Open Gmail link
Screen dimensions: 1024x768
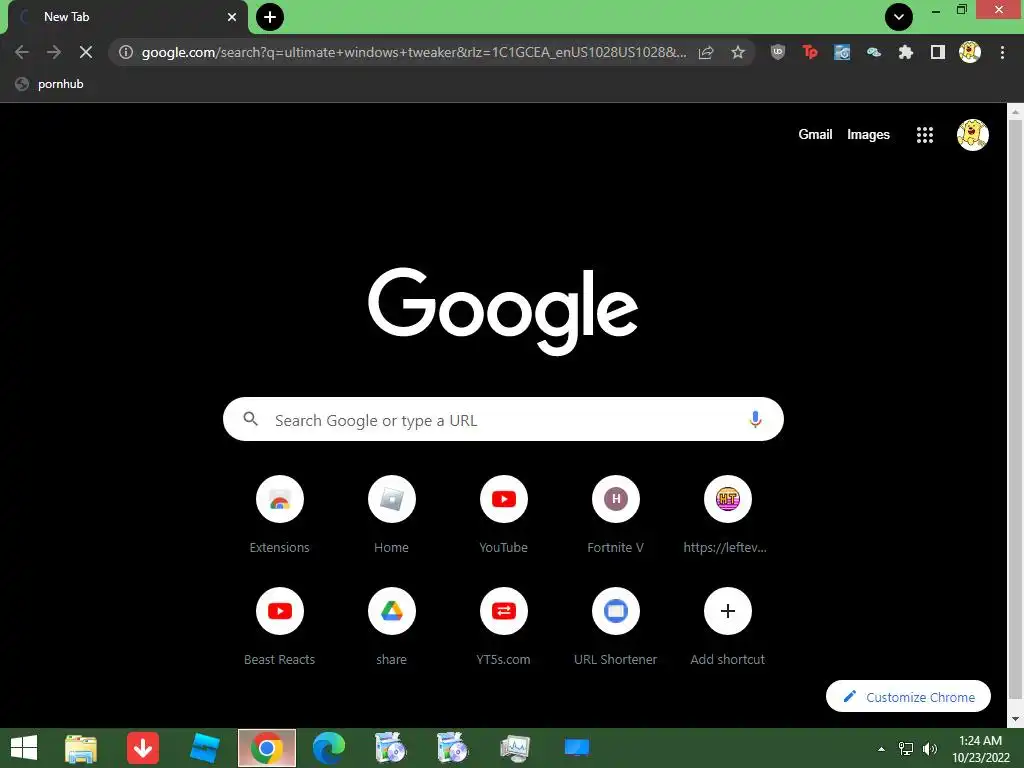point(815,135)
